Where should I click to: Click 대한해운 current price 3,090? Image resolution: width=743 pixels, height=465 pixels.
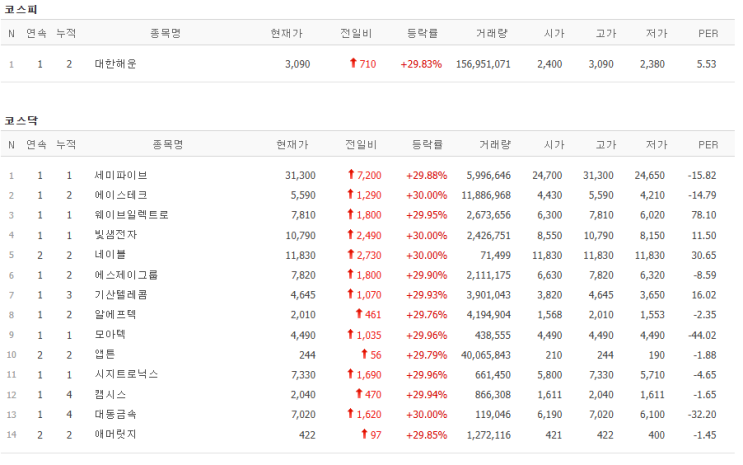tap(298, 64)
